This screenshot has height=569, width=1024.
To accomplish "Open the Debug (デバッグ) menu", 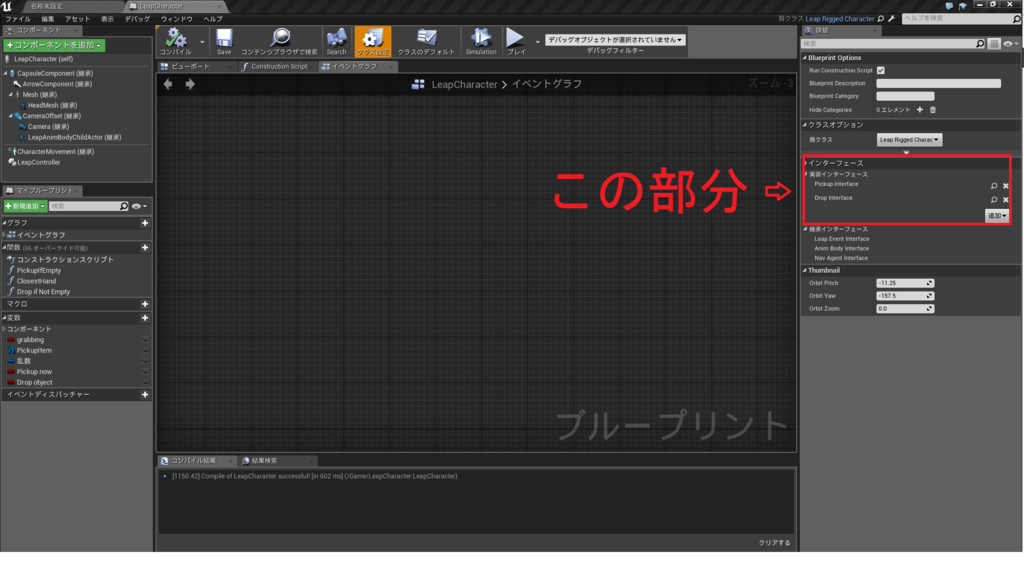I will (x=137, y=19).
